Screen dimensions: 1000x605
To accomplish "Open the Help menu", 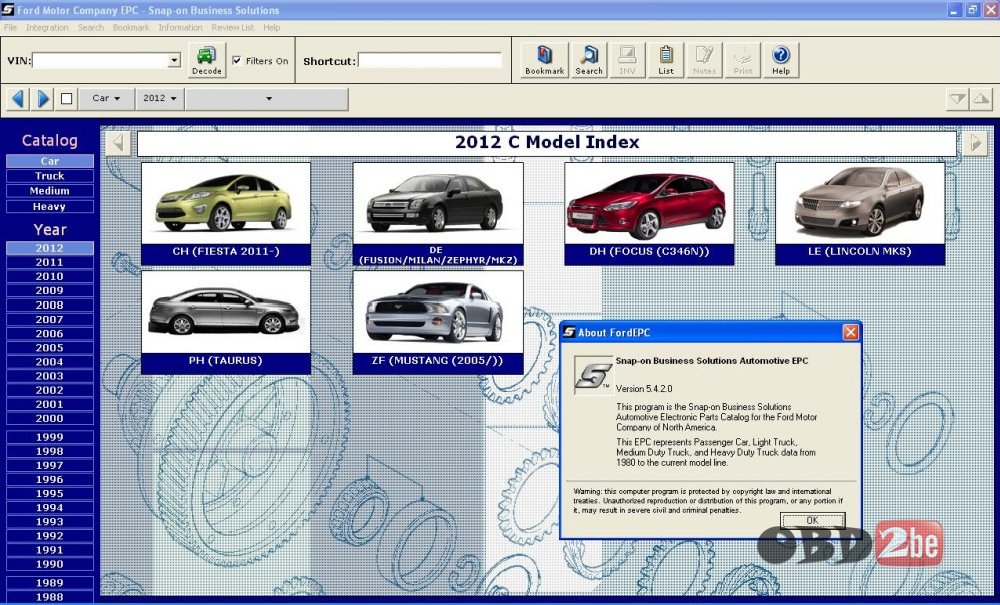I will click(272, 27).
